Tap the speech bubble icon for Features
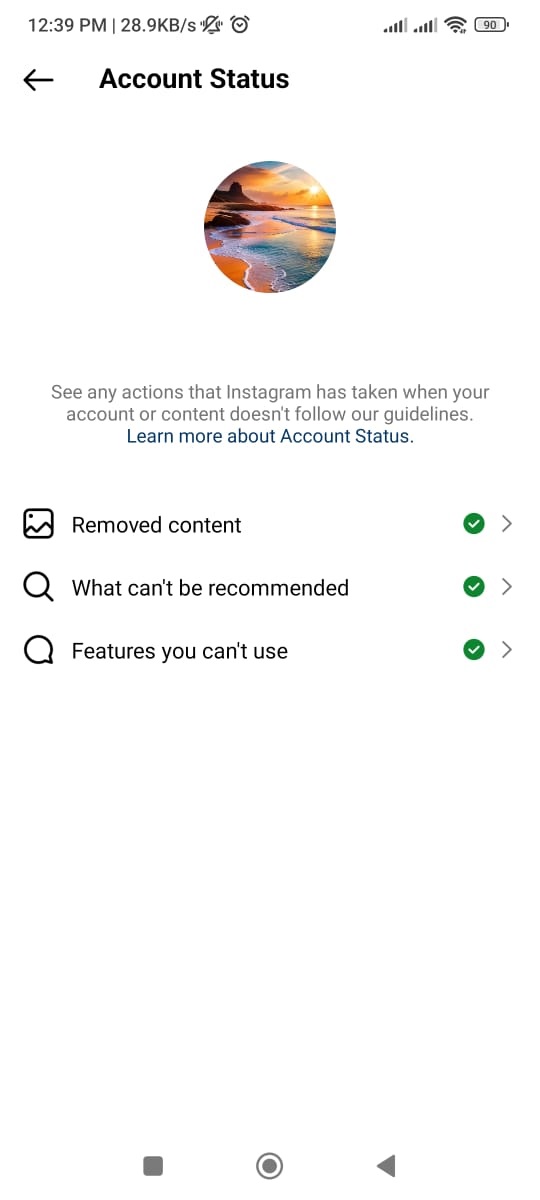 (38, 650)
